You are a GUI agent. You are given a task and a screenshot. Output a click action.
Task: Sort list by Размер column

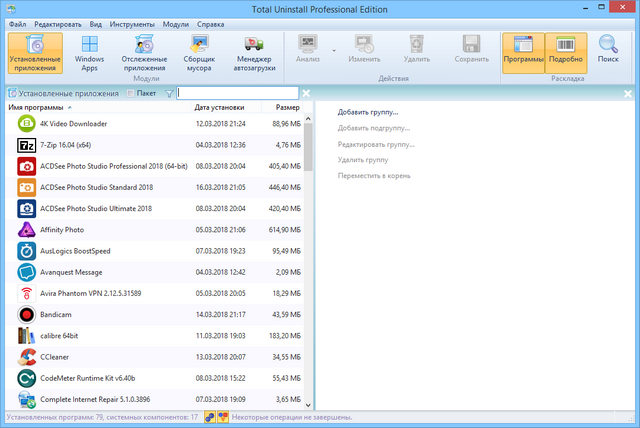[287, 107]
